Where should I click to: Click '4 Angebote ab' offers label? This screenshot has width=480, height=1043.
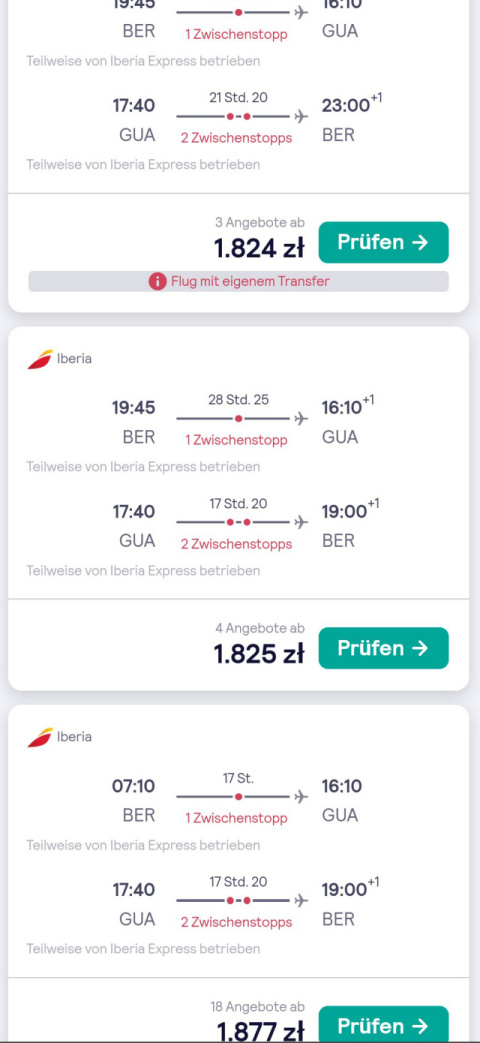click(x=259, y=628)
